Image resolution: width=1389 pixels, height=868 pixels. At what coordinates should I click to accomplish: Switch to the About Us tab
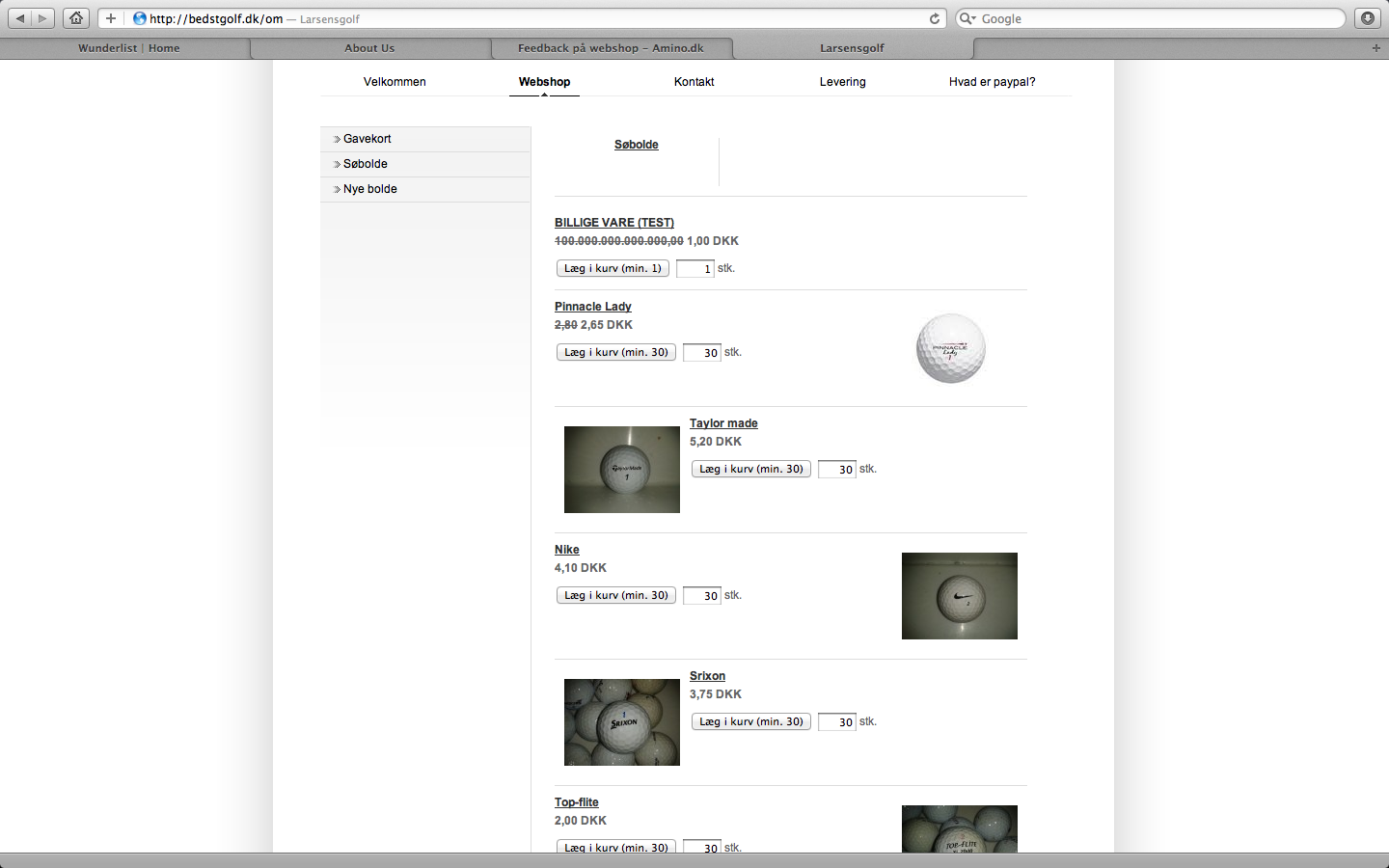369,48
